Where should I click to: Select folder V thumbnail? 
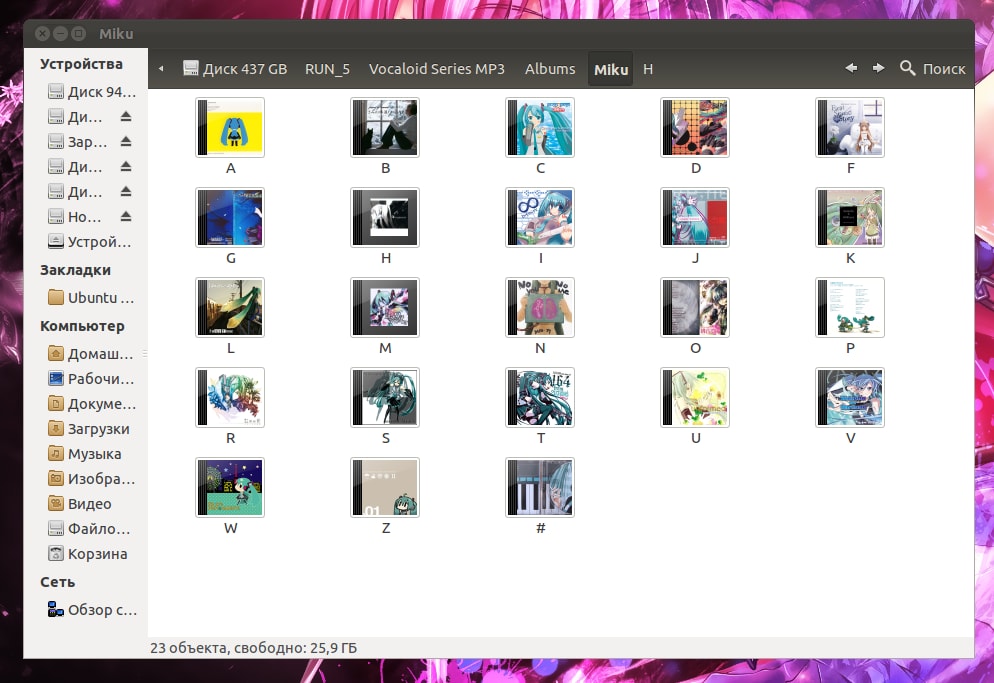pyautogui.click(x=850, y=398)
